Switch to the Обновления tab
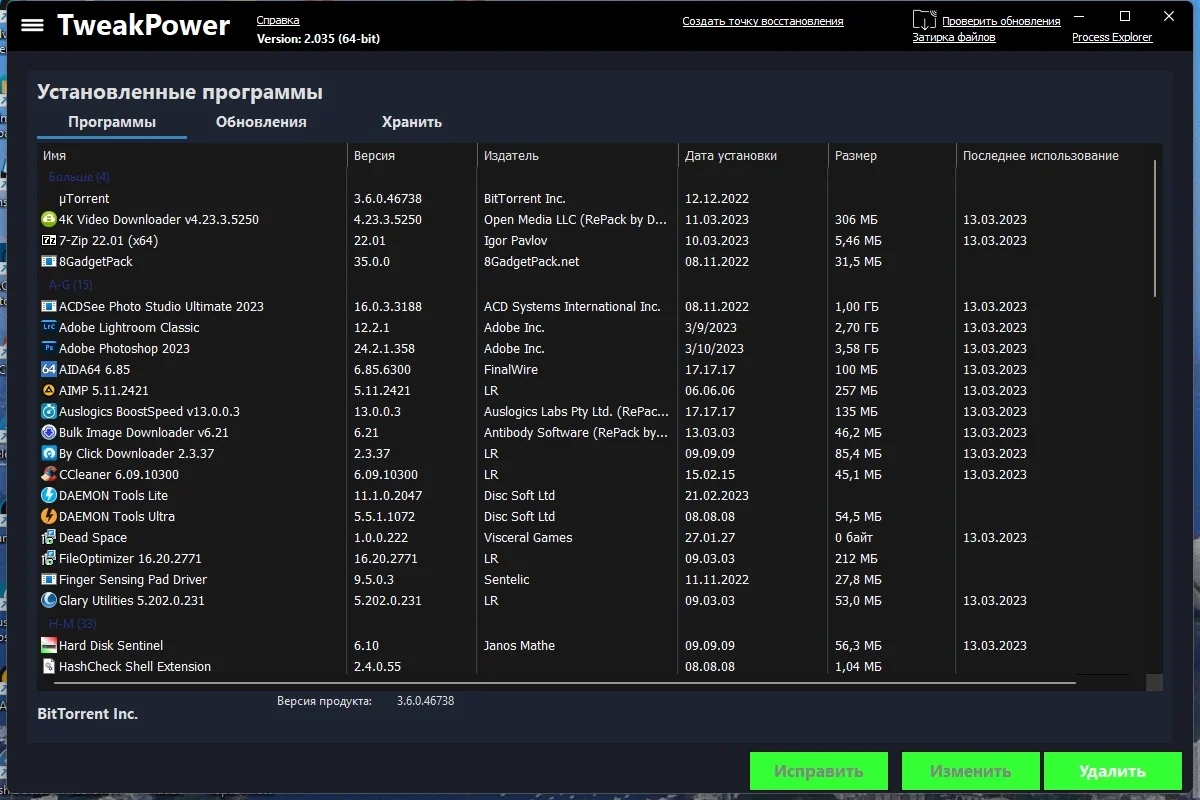Screen dimensions: 1200x800 [261, 122]
